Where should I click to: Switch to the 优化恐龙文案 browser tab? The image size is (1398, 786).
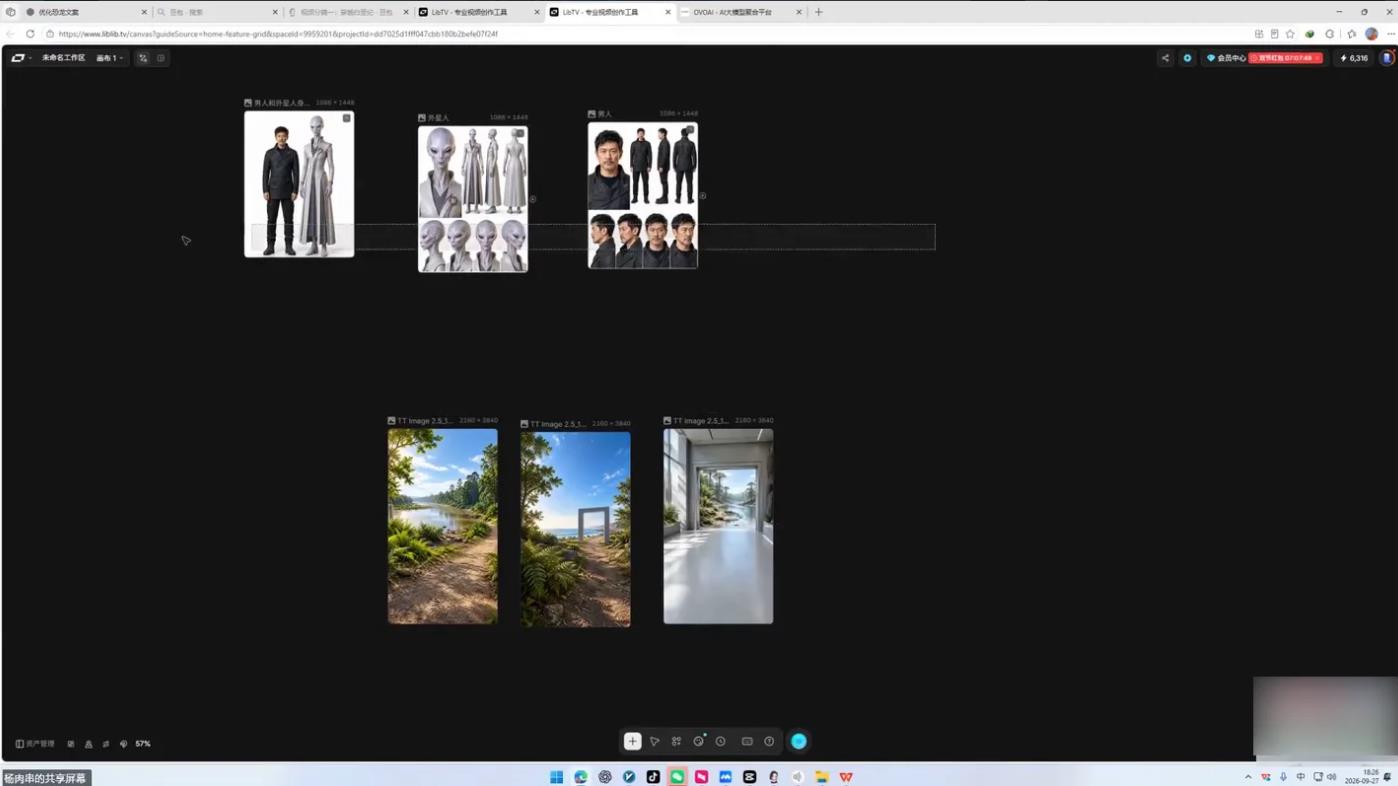click(85, 12)
